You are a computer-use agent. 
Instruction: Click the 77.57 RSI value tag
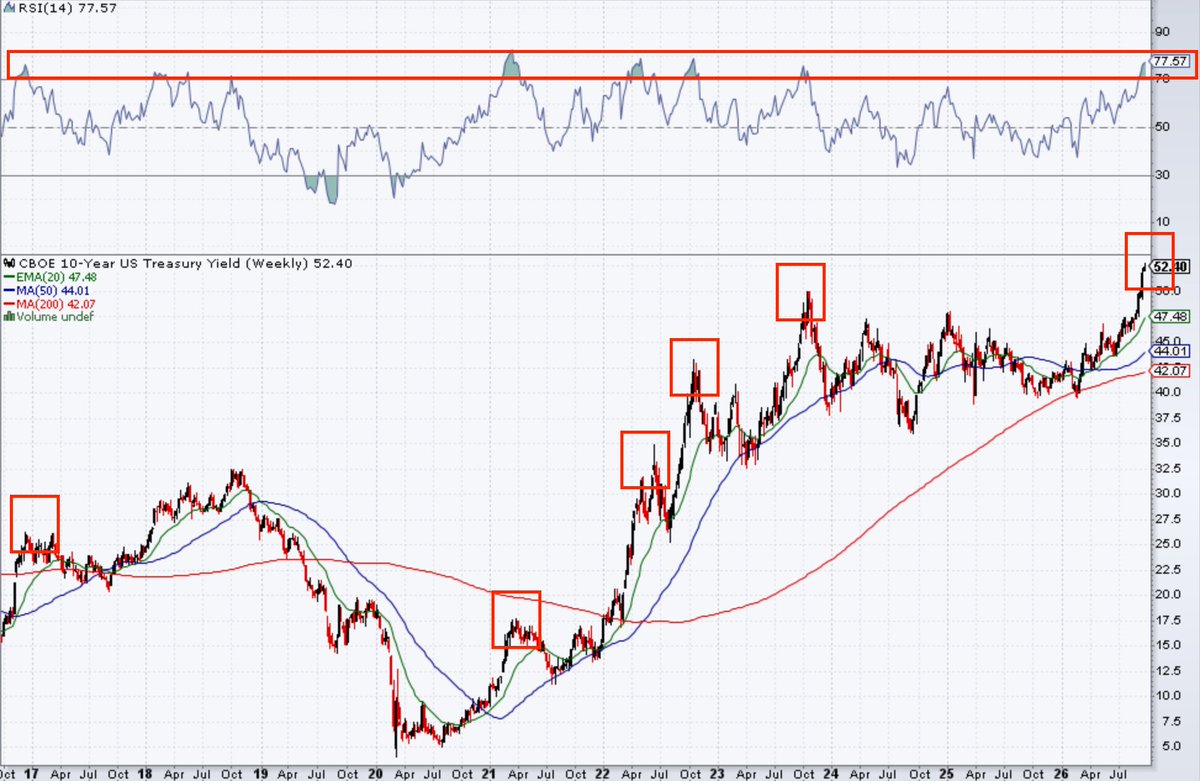pos(1169,61)
